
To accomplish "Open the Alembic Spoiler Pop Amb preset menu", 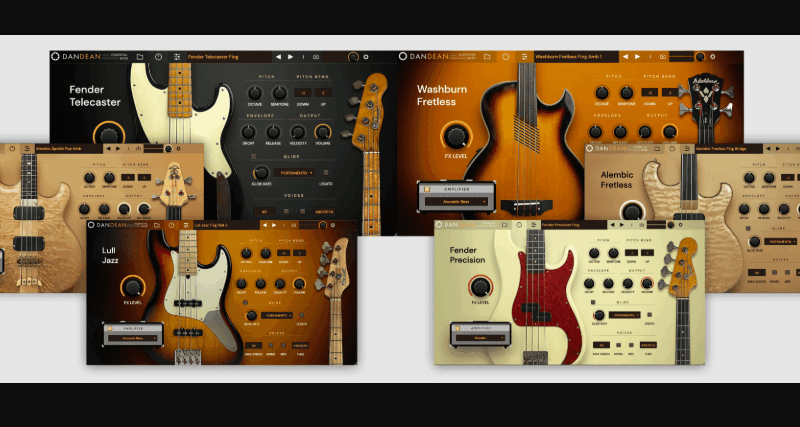I will click(x=68, y=149).
